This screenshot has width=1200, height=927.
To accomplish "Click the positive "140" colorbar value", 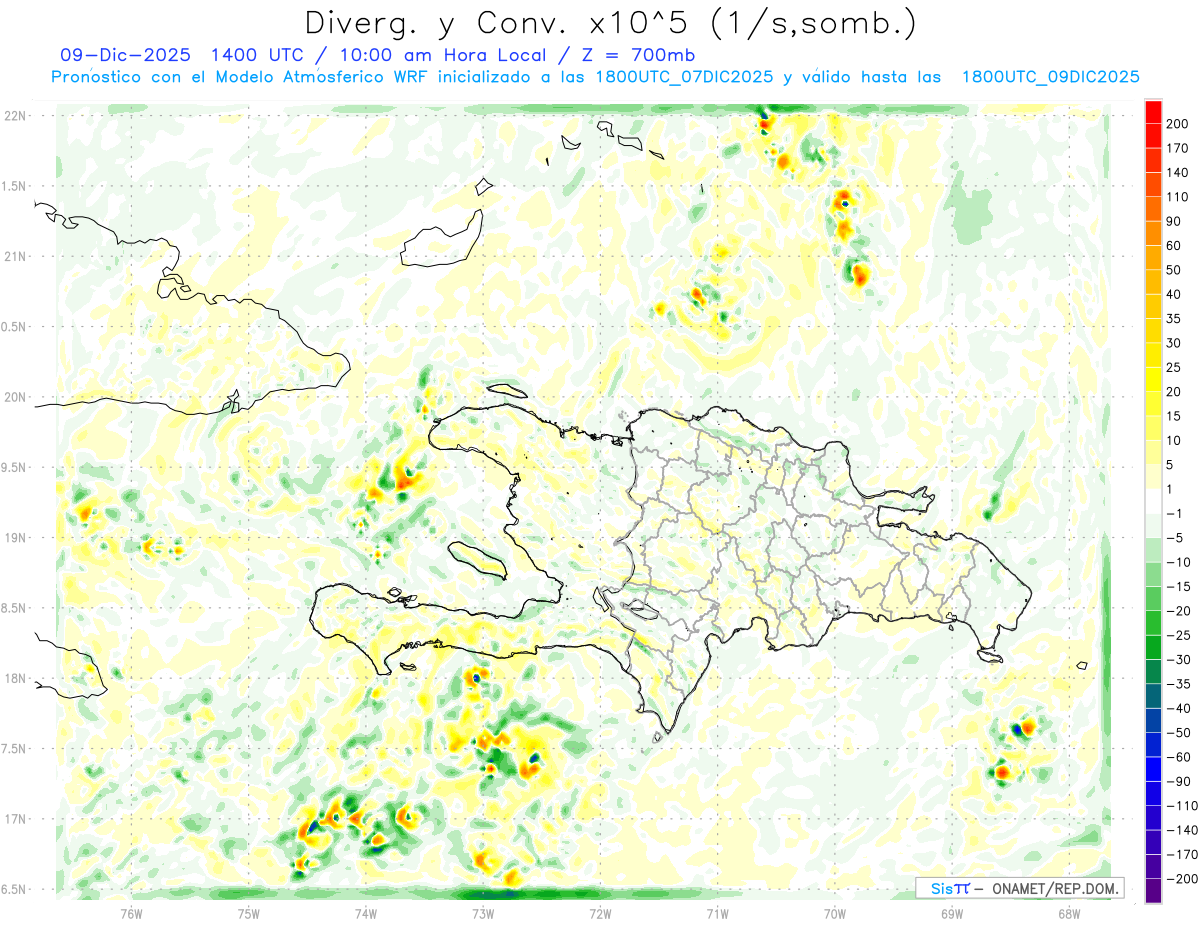I will click(x=1178, y=172).
